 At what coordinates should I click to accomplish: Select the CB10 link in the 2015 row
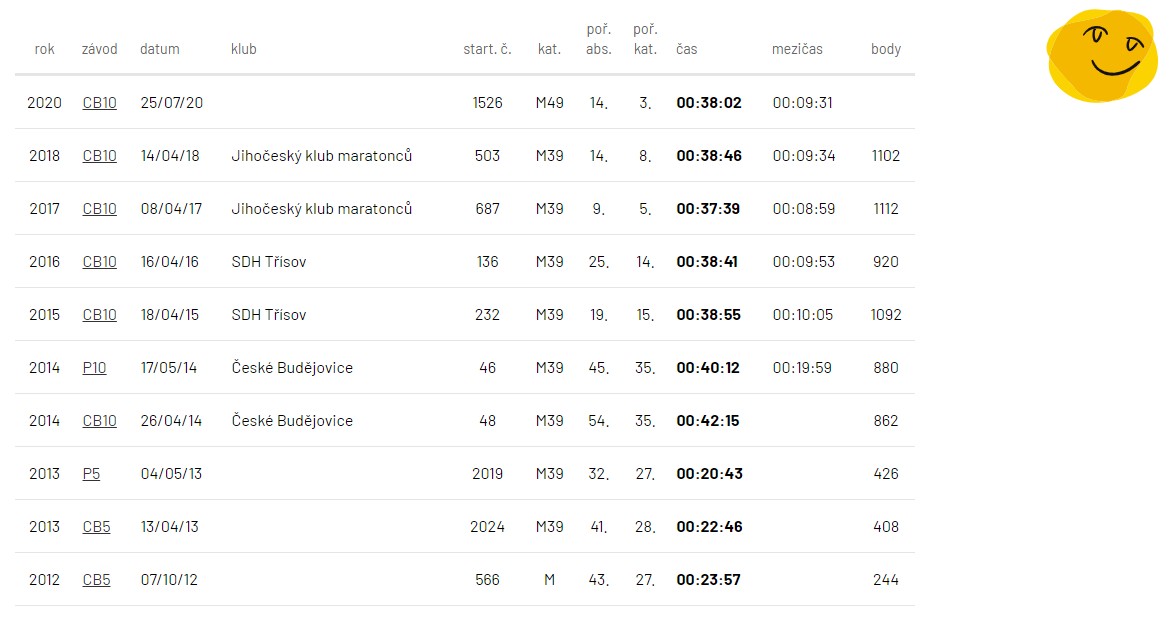coord(99,315)
